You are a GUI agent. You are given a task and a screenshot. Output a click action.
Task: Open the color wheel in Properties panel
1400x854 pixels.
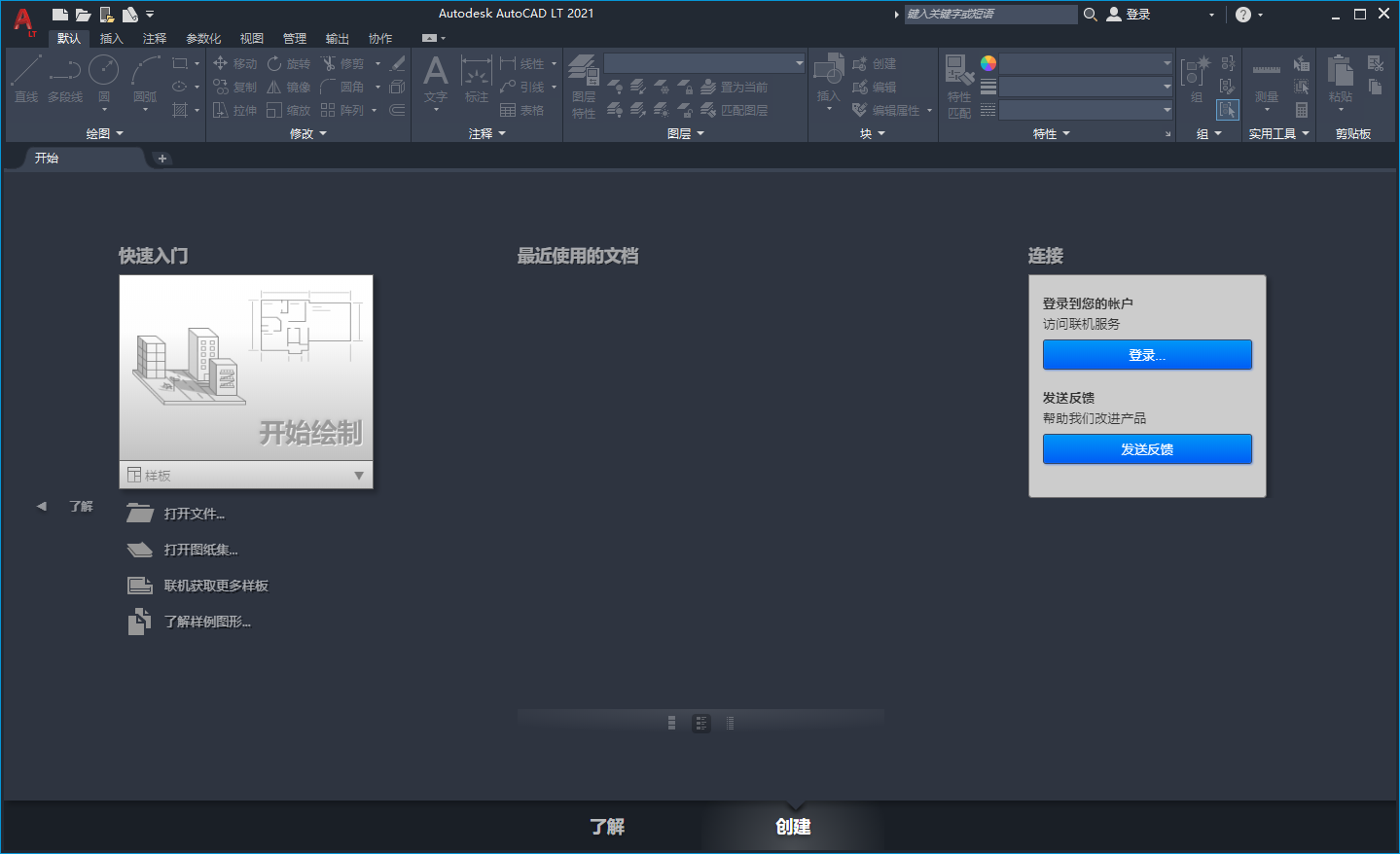[x=987, y=62]
